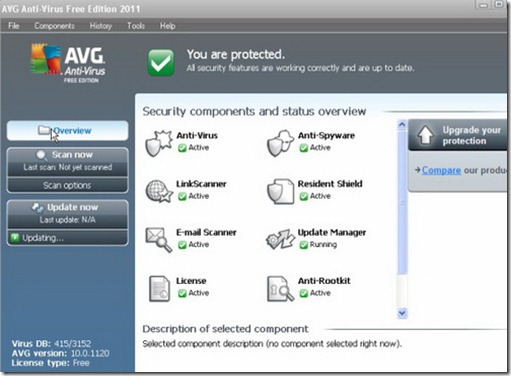Click E-mail Scanner Active green check status

(182, 245)
